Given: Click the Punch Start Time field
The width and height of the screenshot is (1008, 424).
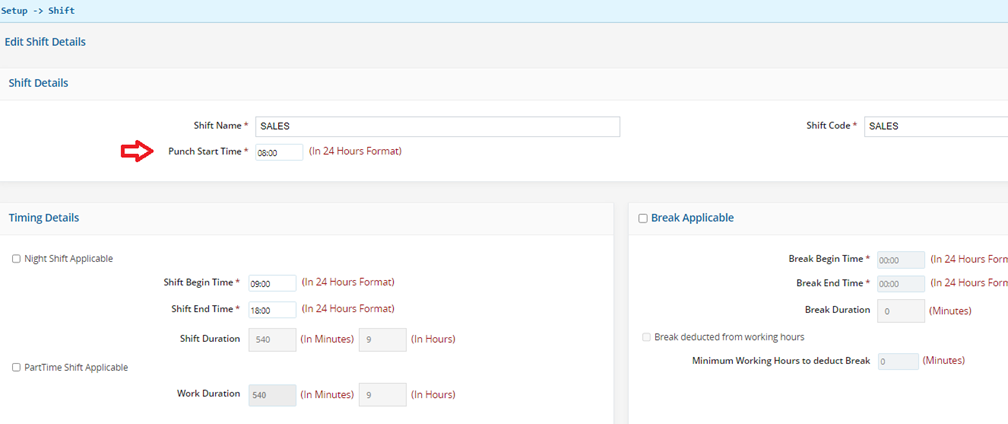Looking at the screenshot, I should coord(279,152).
